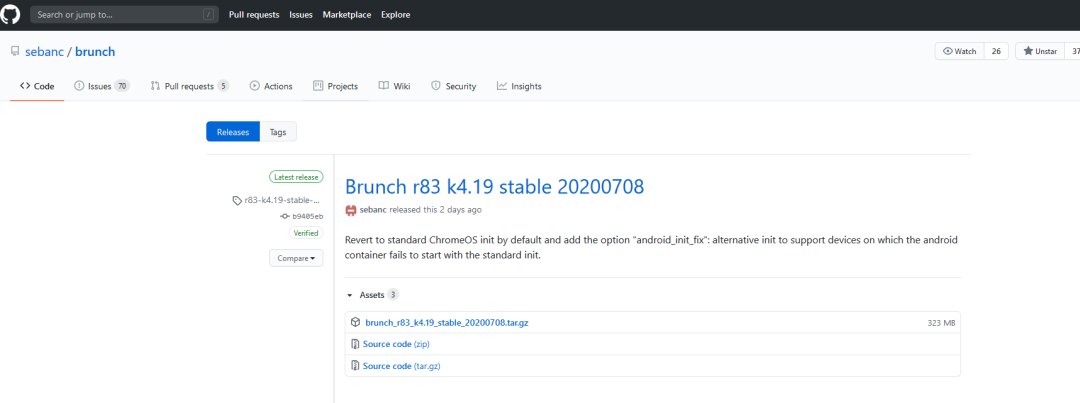Download brunch_r83_k4.19_stable_20200708.tar.gz

[447, 322]
